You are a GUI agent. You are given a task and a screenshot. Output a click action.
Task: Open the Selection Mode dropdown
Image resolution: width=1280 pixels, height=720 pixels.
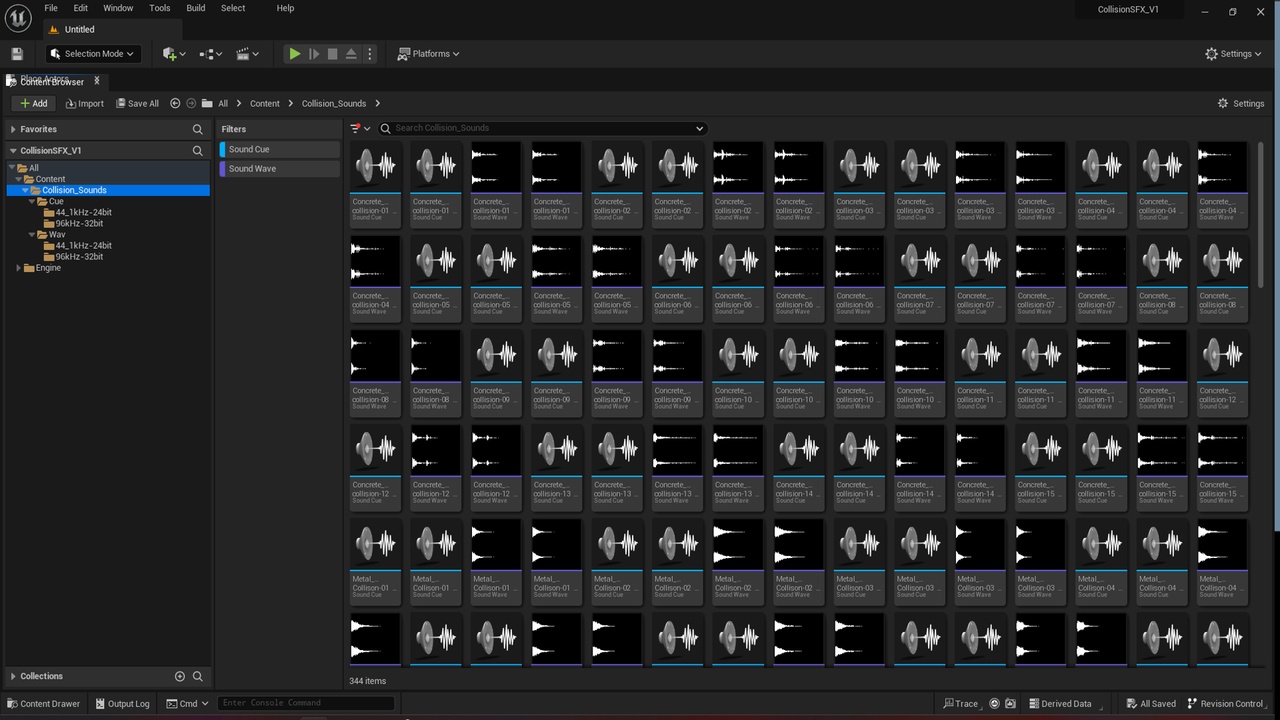point(92,54)
